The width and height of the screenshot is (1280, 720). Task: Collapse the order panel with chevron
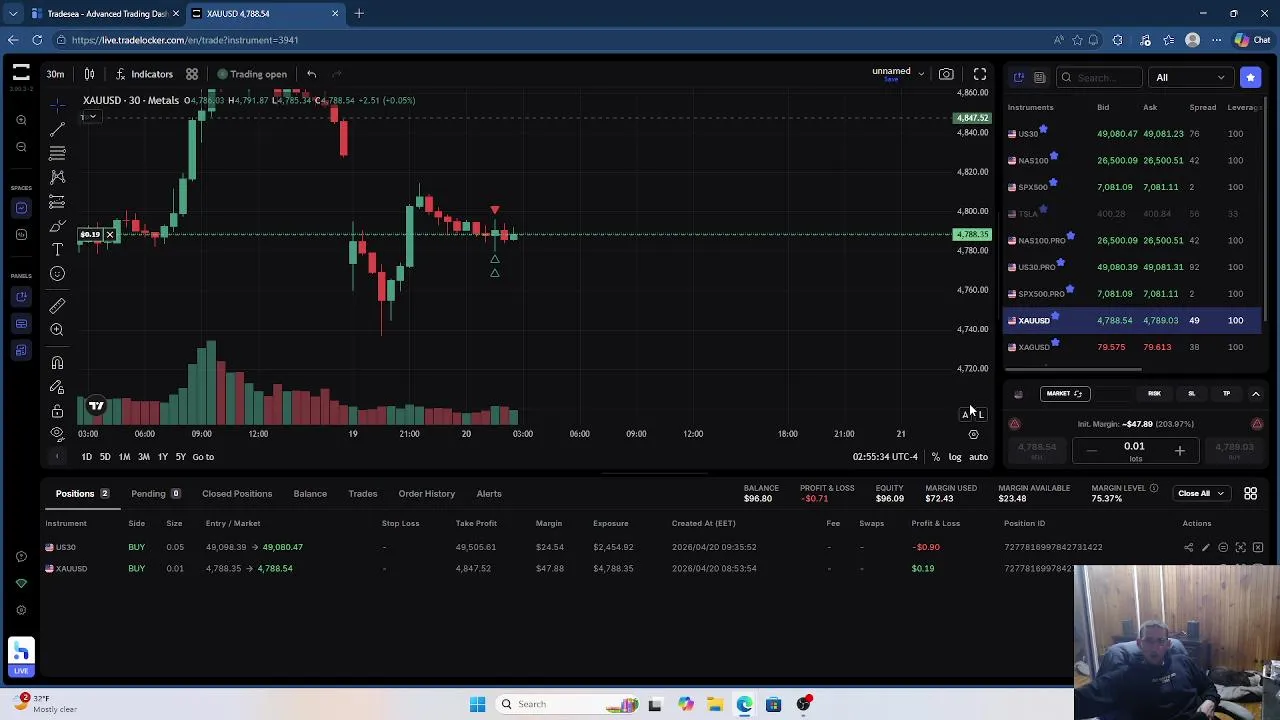click(x=1256, y=394)
